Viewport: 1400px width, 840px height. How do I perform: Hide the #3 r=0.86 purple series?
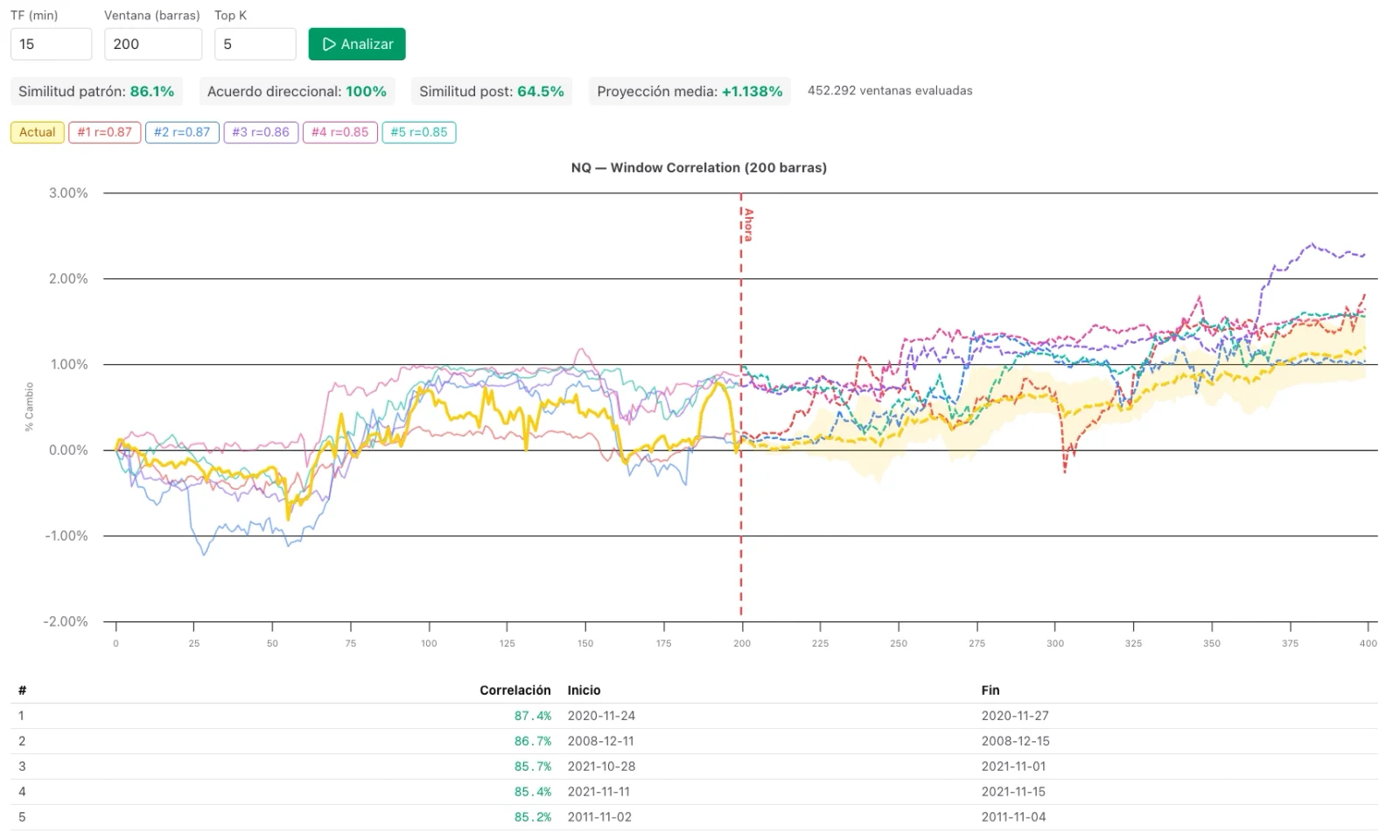(261, 132)
